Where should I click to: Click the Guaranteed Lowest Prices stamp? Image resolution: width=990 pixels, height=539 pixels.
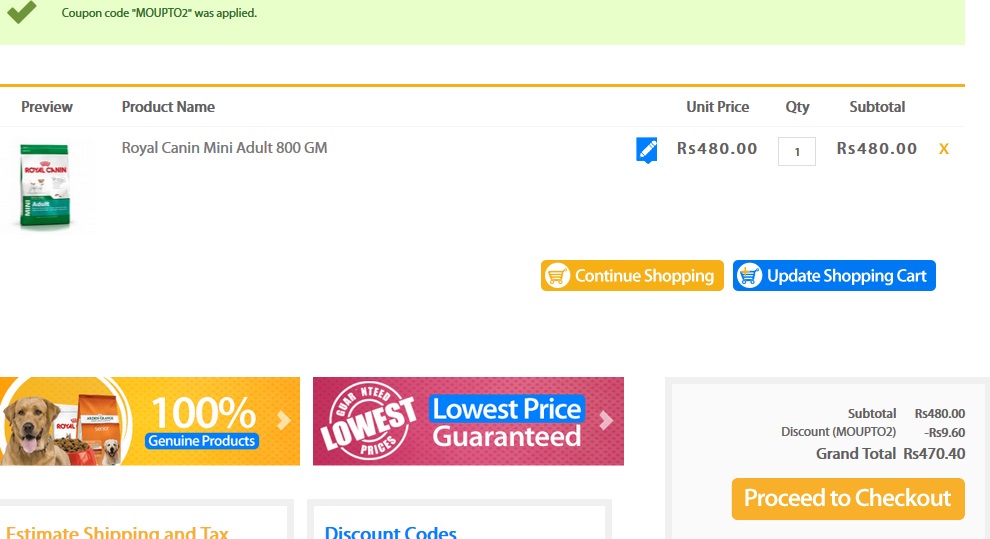coord(369,421)
